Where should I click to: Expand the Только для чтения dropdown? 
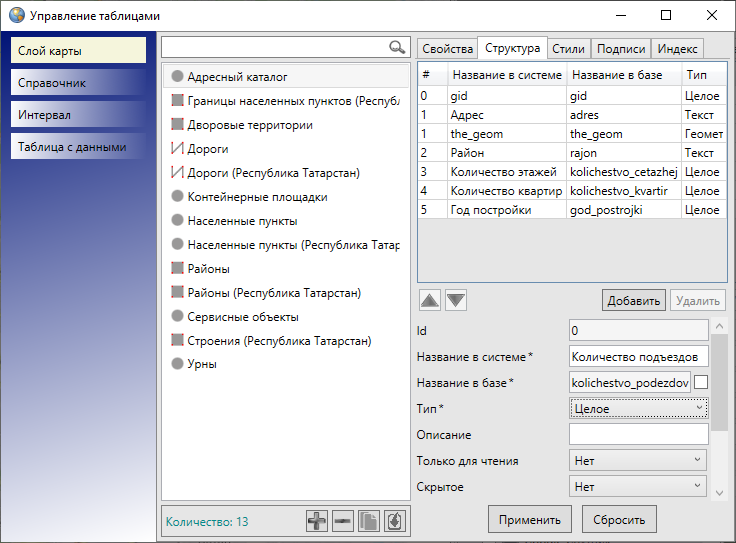coord(638,461)
